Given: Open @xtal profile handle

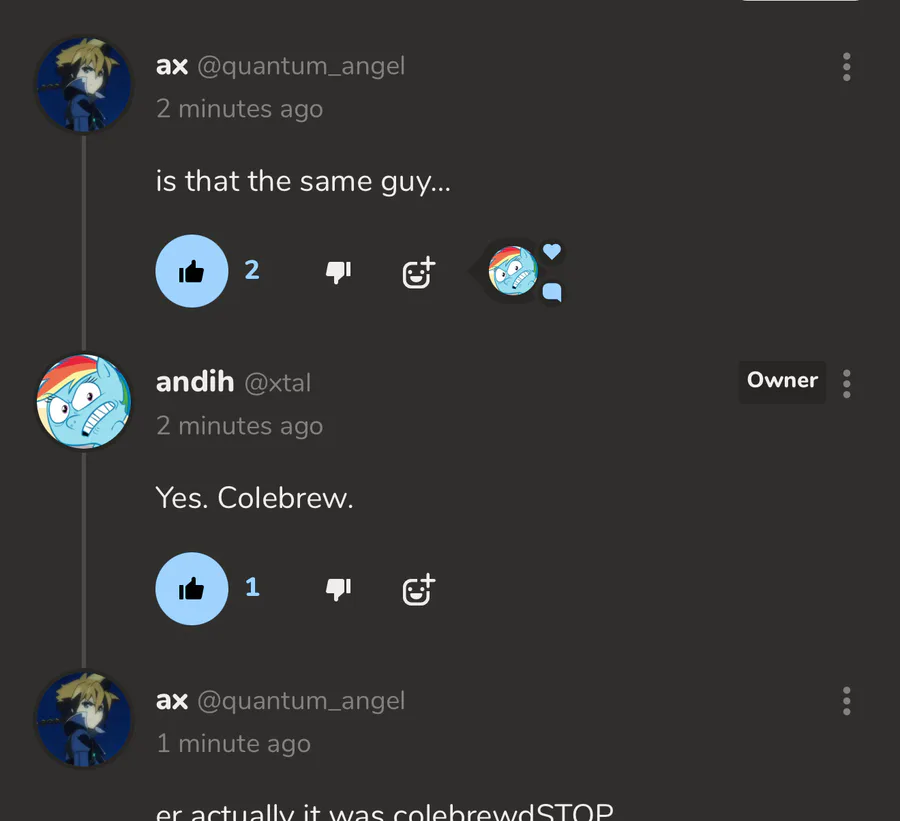Looking at the screenshot, I should [x=278, y=383].
